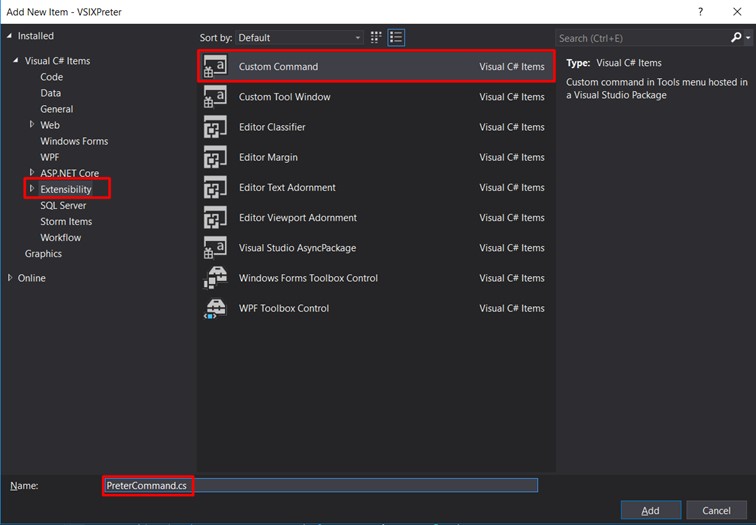Click the Add button
The width and height of the screenshot is (756, 525).
pyautogui.click(x=651, y=511)
